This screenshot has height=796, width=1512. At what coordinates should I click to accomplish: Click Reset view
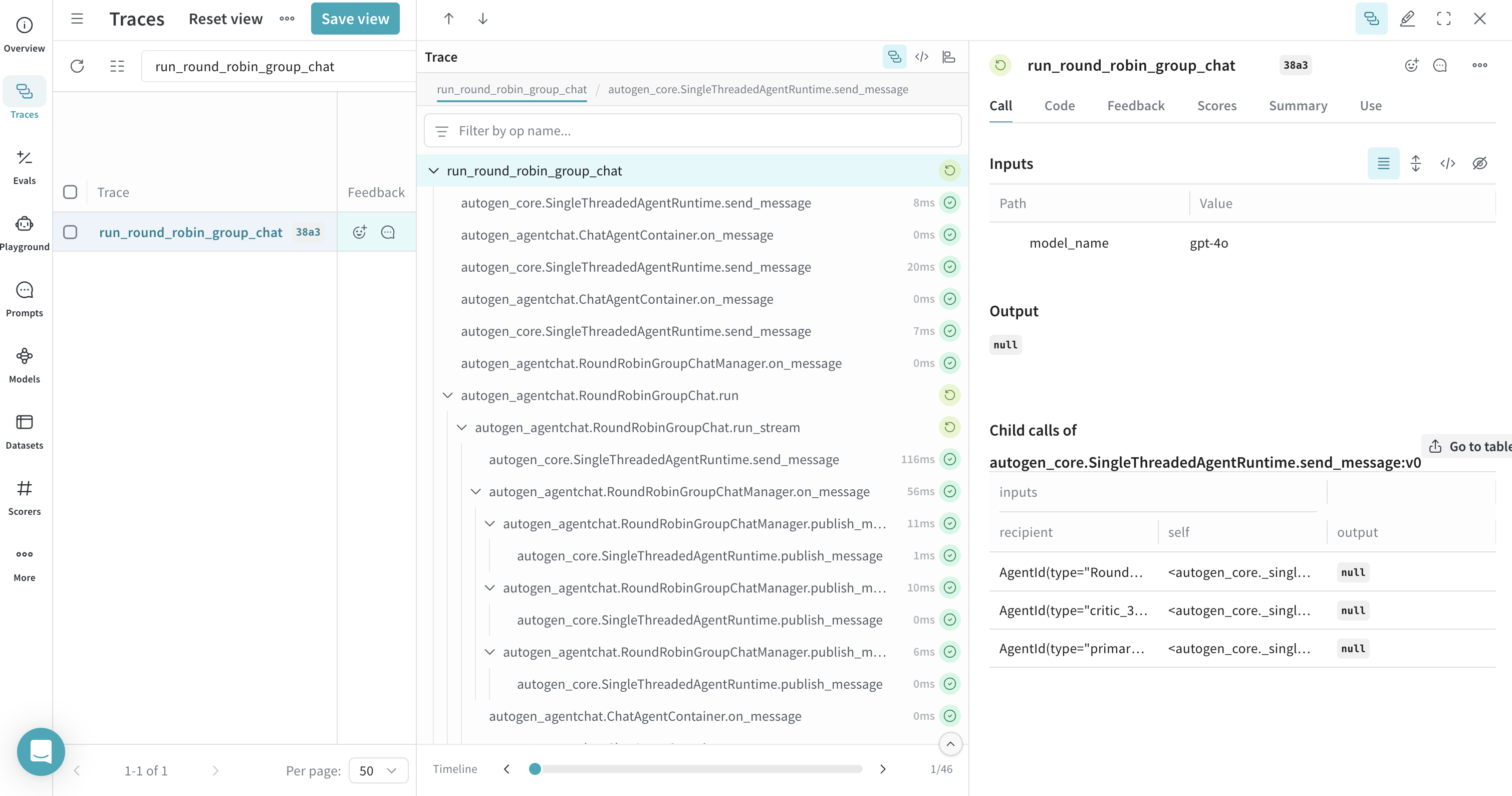point(225,19)
